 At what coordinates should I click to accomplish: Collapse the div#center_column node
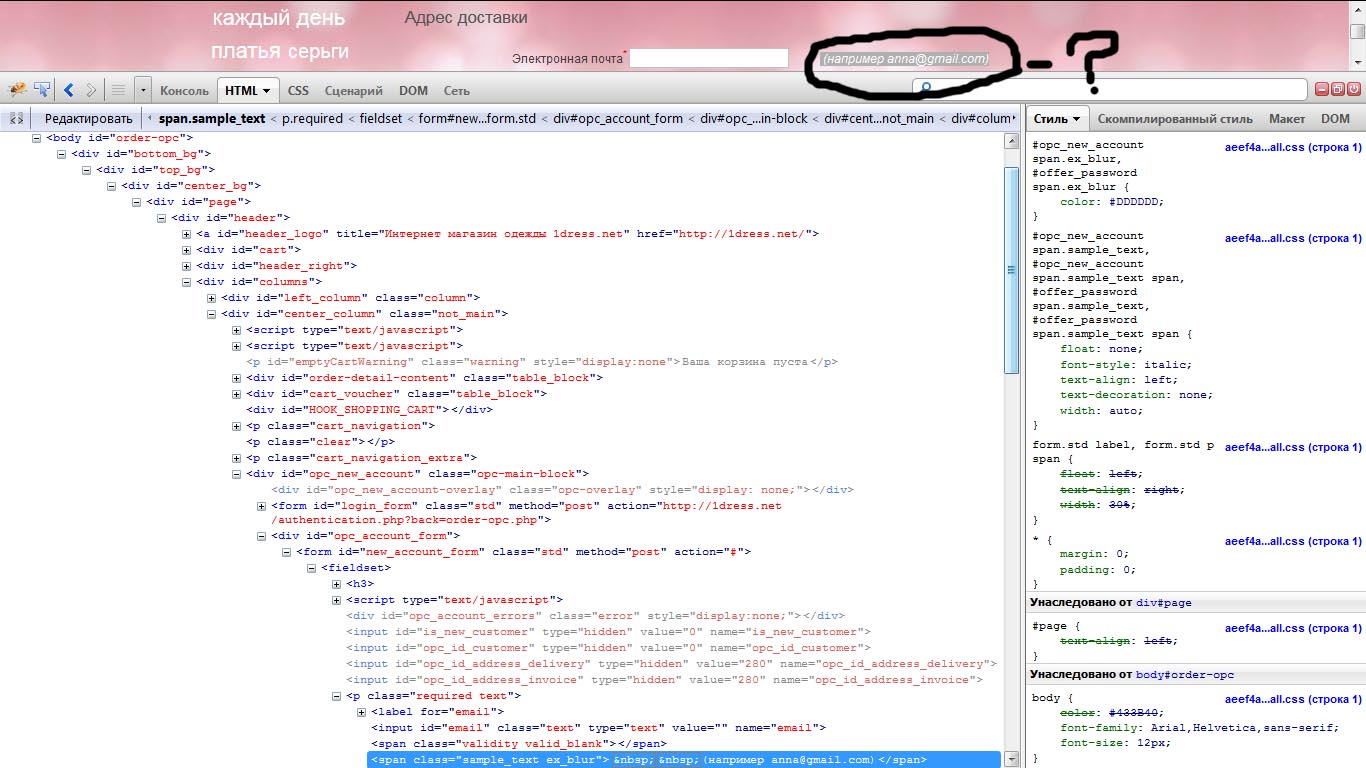212,314
